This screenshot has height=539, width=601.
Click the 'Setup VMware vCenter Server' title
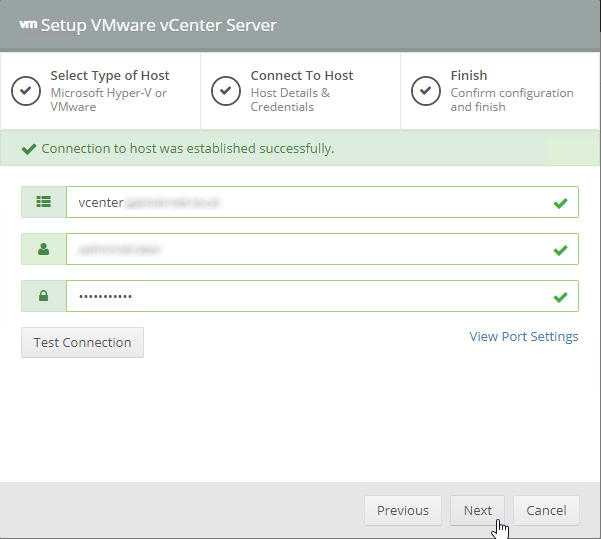click(159, 25)
